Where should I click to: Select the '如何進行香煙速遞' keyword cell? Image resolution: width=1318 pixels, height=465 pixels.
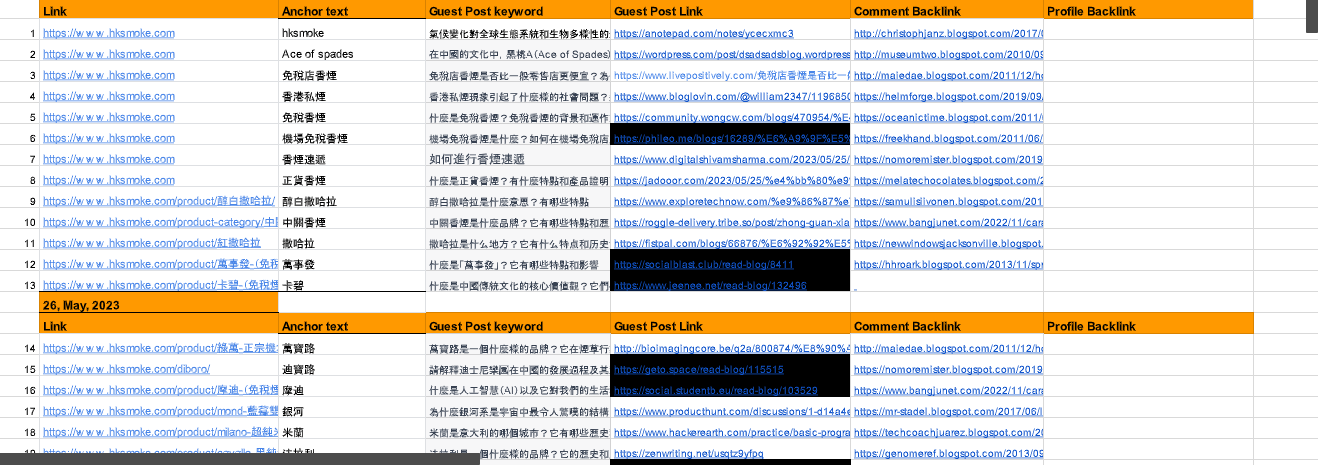point(518,159)
